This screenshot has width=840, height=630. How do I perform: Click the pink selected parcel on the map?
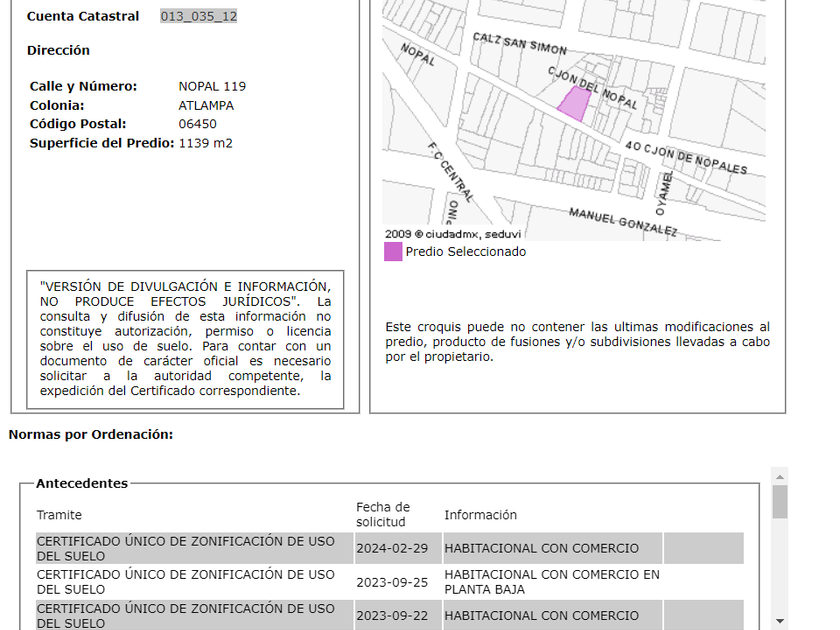(x=573, y=103)
